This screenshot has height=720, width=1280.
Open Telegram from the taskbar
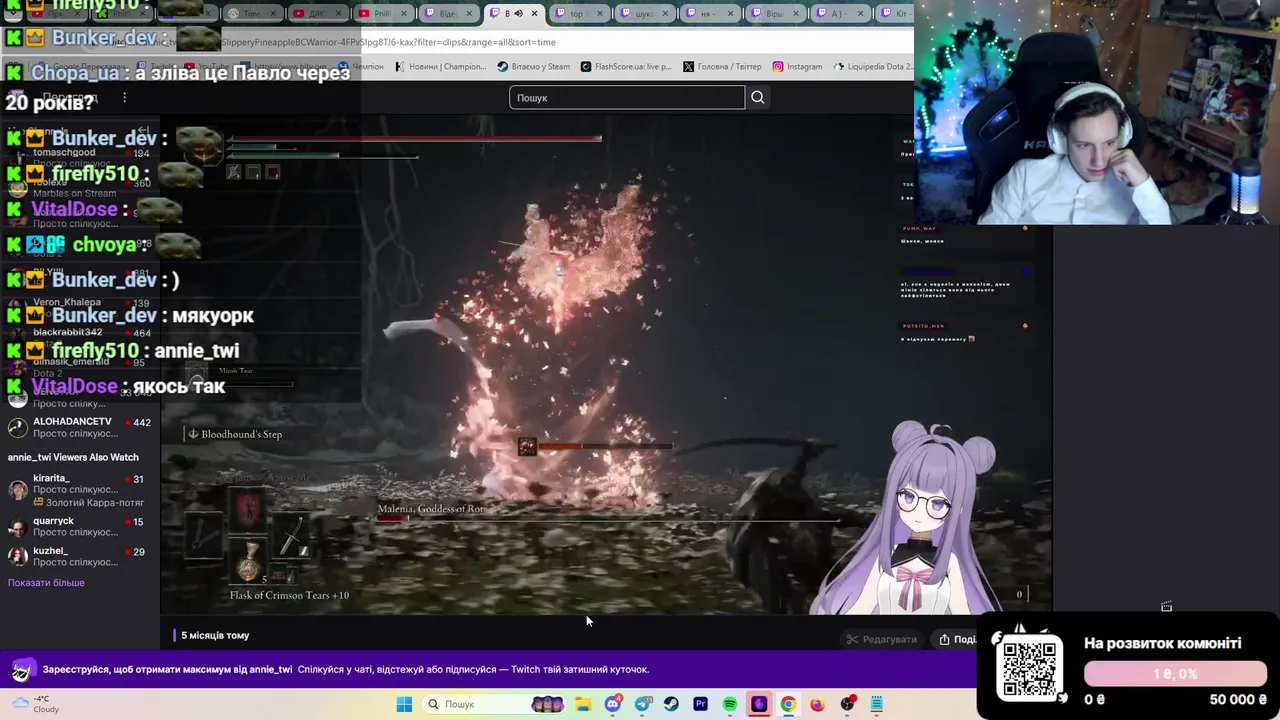(642, 704)
